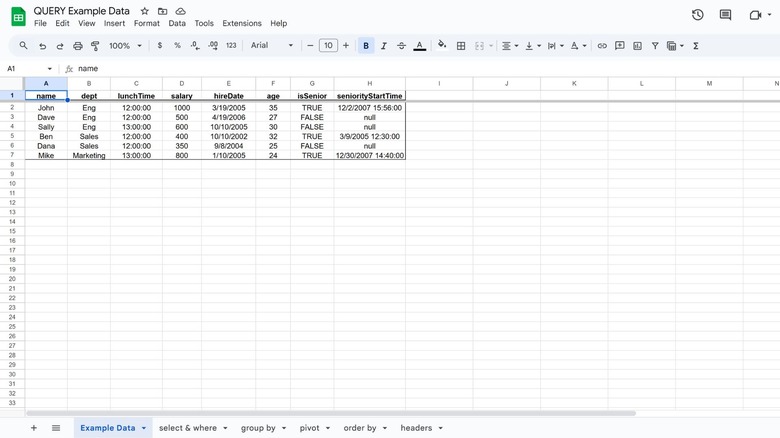Click the print icon
Image resolution: width=780 pixels, height=438 pixels.
78,46
